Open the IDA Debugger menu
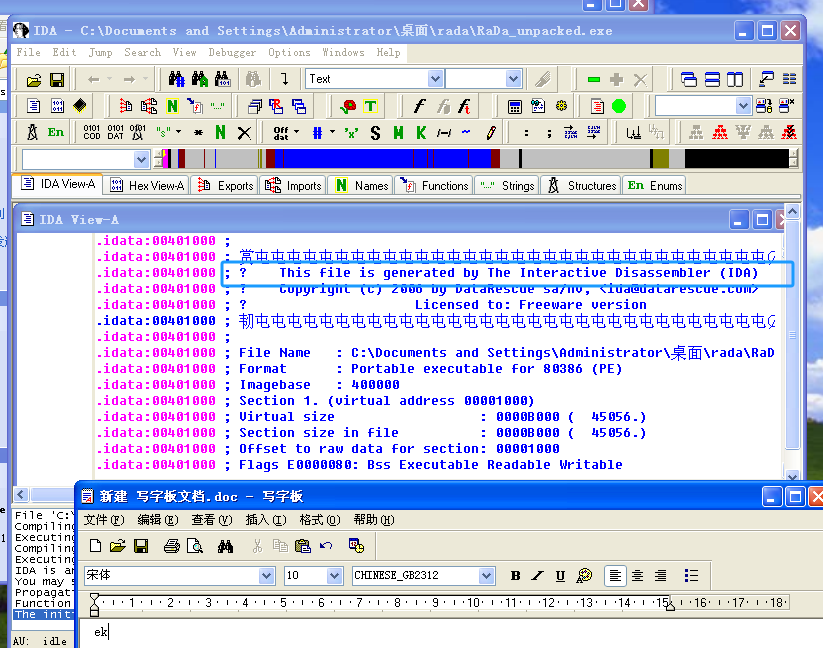Screen dimensions: 823x648 232,52
